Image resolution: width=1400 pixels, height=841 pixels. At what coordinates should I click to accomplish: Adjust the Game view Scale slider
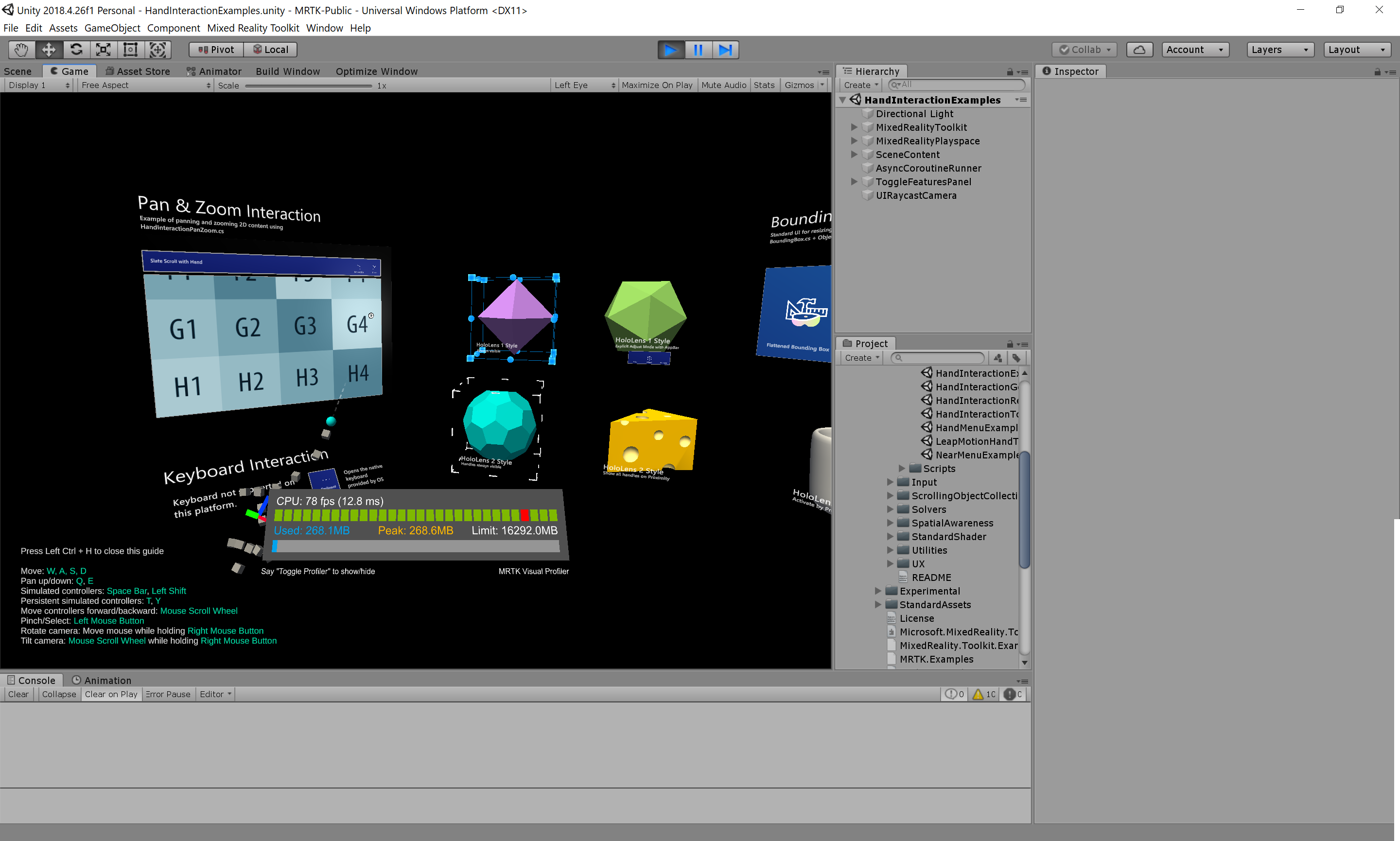coord(309,86)
